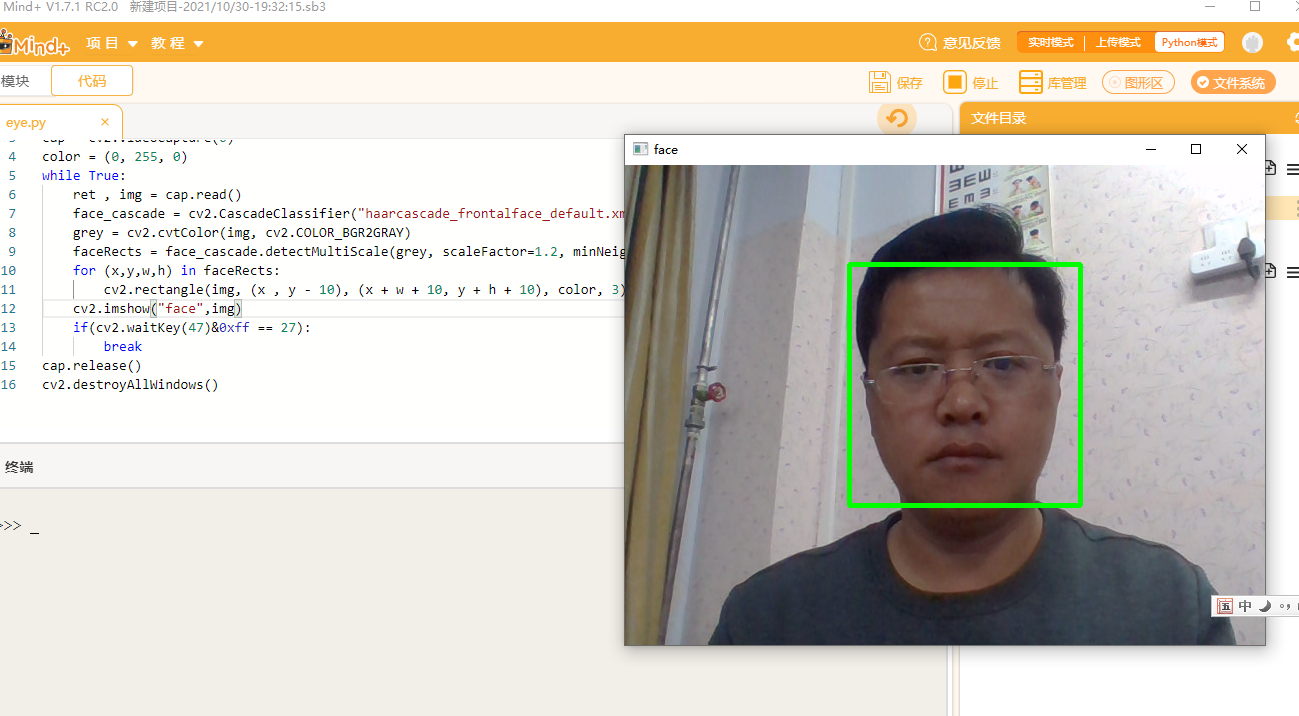This screenshot has width=1299, height=716.
Task: Switch to 上传模式 mode
Action: [1117, 43]
